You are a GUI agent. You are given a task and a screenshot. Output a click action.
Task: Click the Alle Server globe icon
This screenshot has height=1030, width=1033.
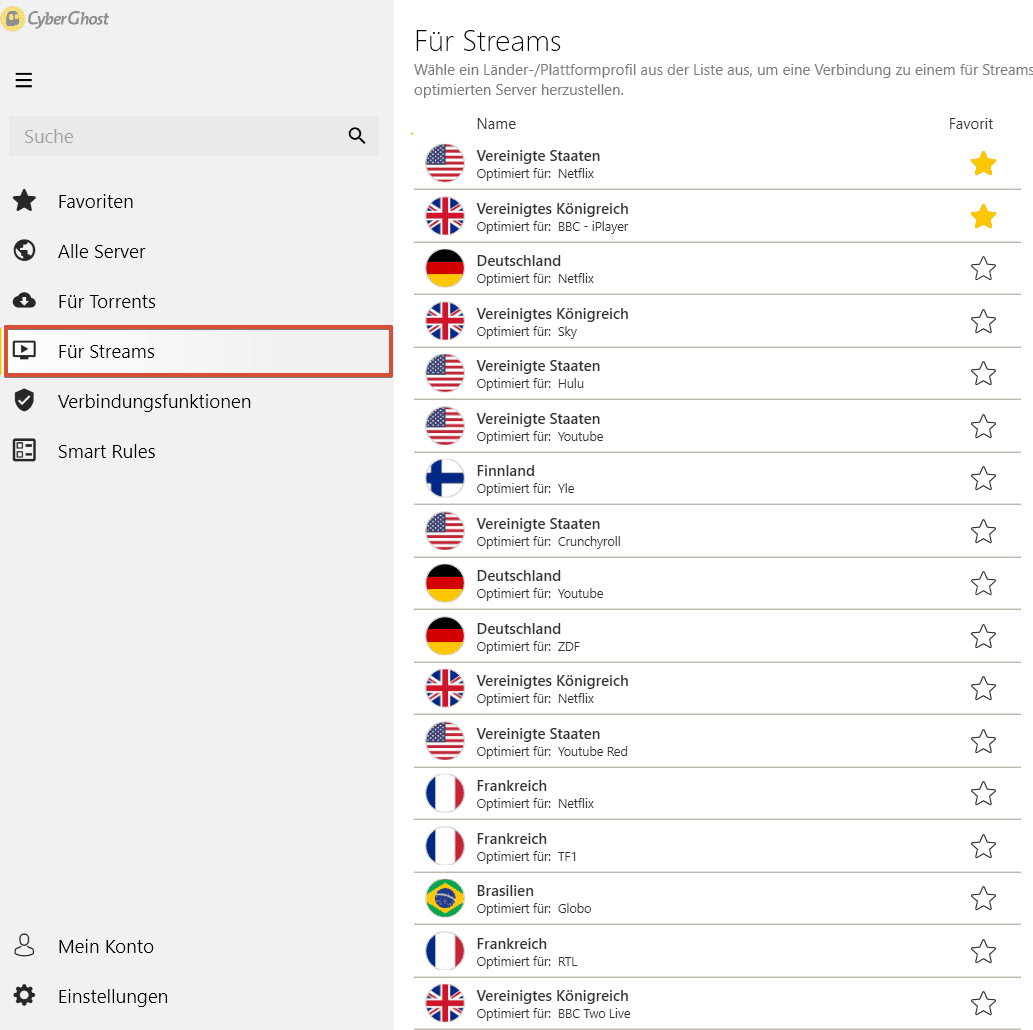24,250
